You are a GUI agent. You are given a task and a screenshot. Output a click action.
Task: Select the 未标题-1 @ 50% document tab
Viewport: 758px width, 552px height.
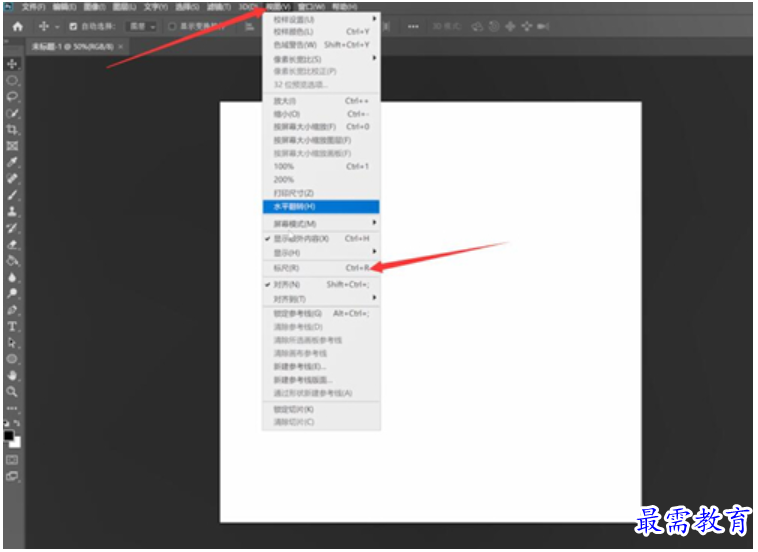pyautogui.click(x=73, y=47)
